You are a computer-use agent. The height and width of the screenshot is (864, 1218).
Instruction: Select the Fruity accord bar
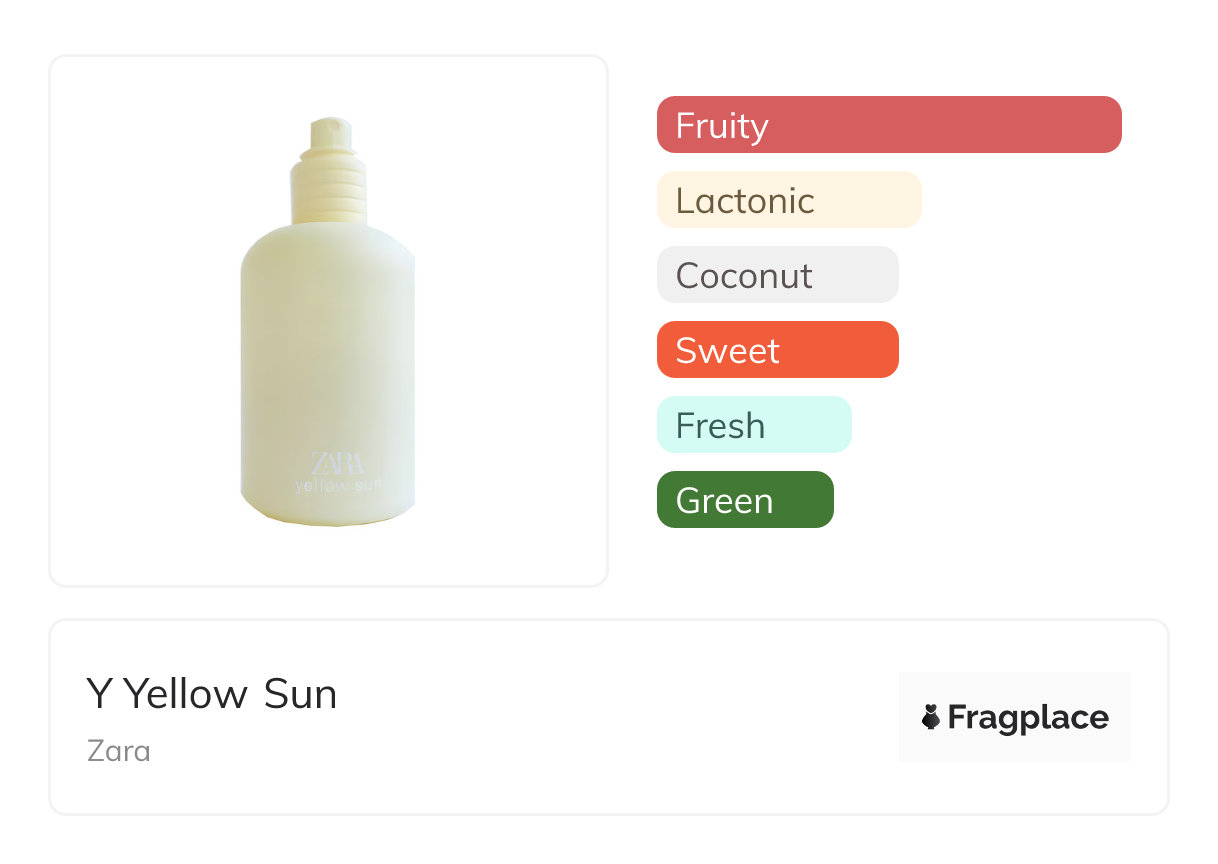click(889, 125)
